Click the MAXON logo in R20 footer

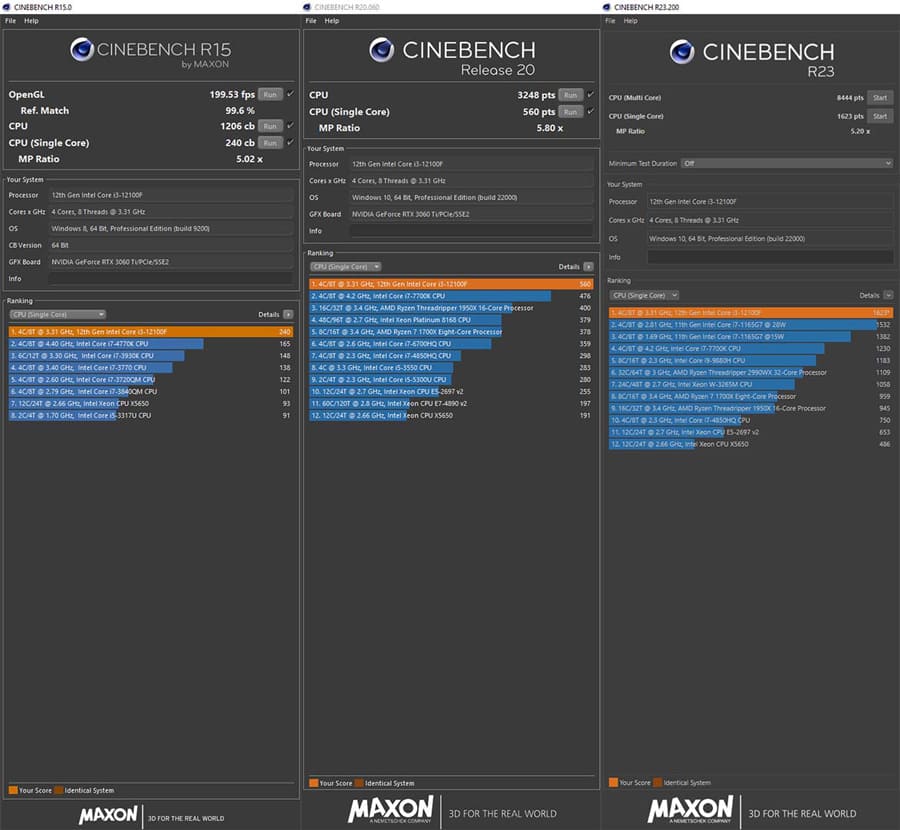[391, 810]
